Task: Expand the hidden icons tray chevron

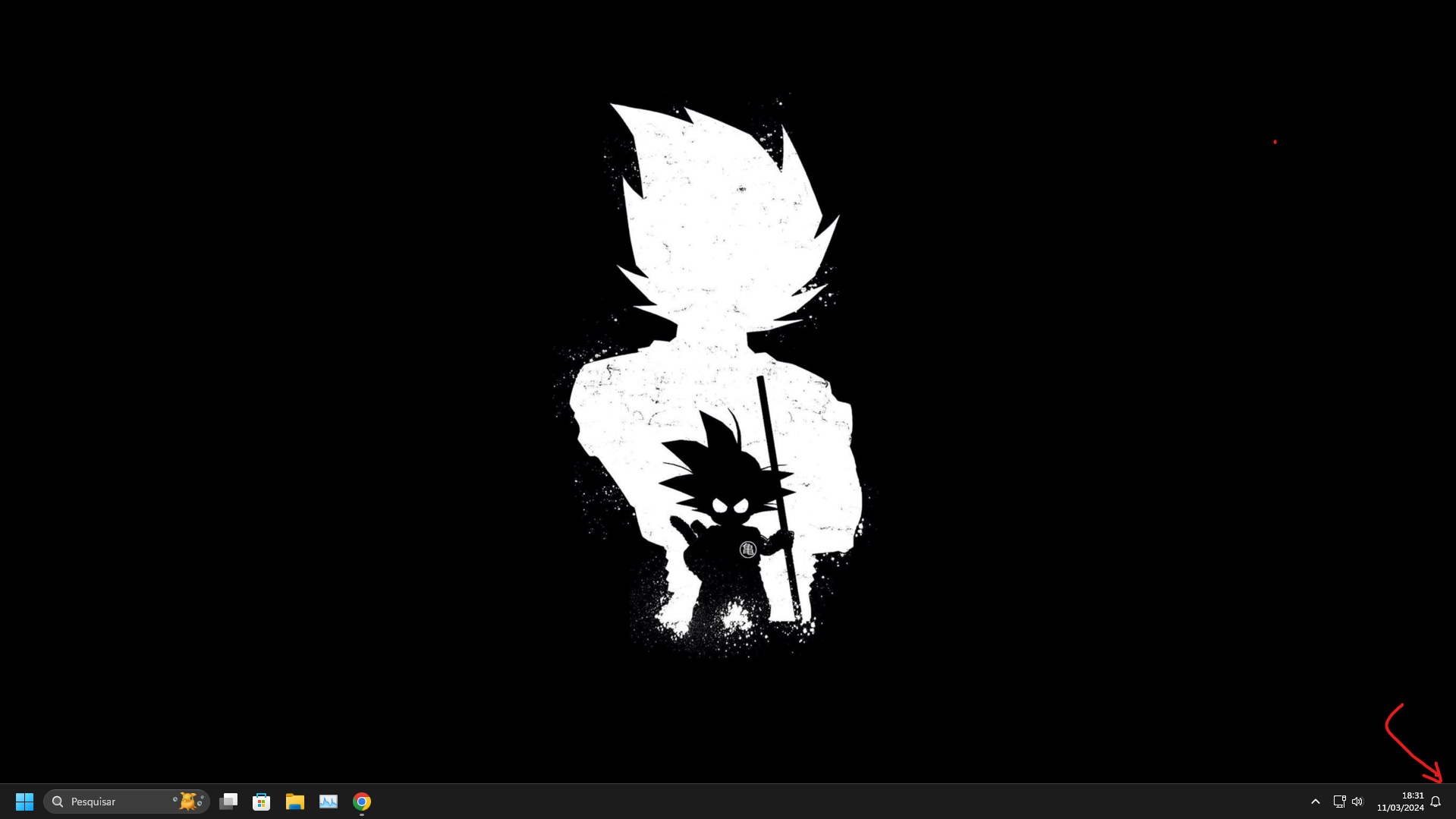Action: [1316, 802]
